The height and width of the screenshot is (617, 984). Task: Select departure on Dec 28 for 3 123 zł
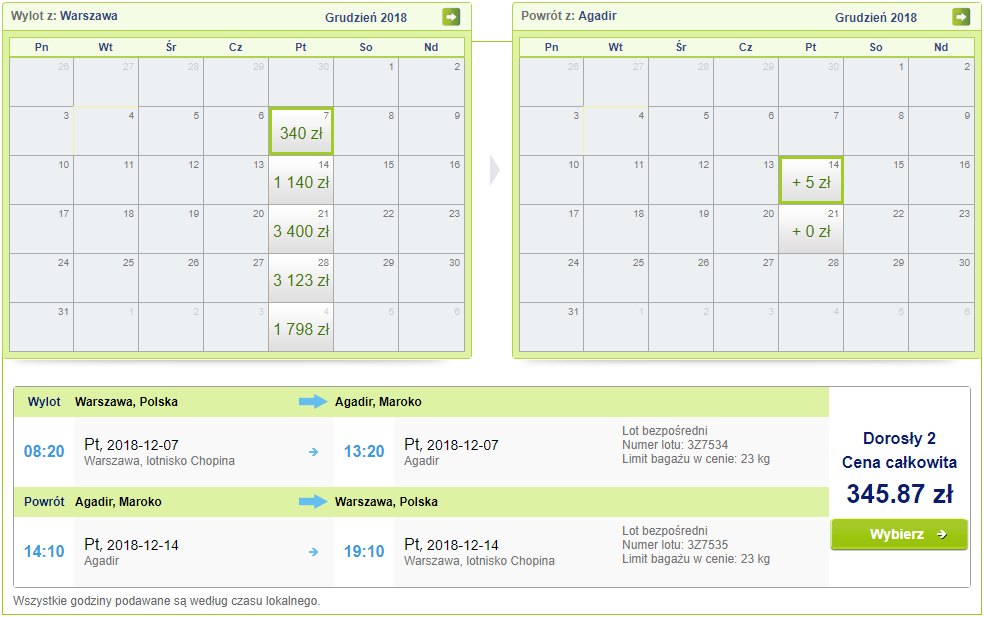[x=301, y=279]
